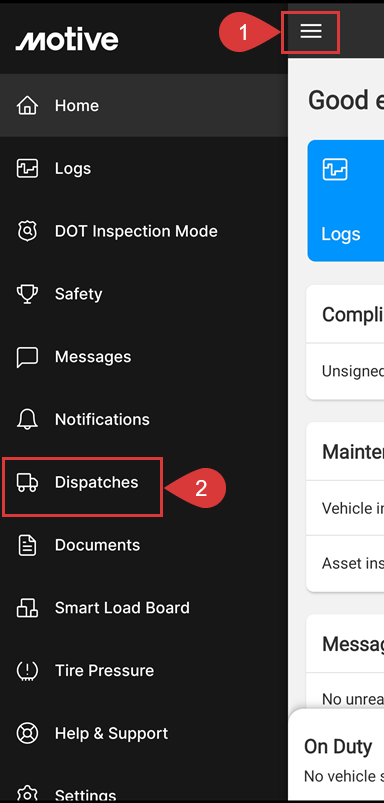Click the hamburger menu icon
384x803 pixels.
click(311, 32)
